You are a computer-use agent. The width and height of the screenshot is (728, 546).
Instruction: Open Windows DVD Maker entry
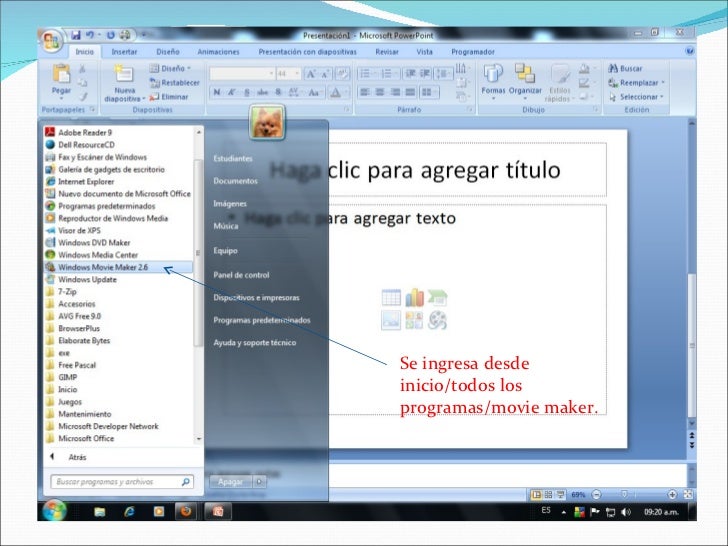click(88, 242)
